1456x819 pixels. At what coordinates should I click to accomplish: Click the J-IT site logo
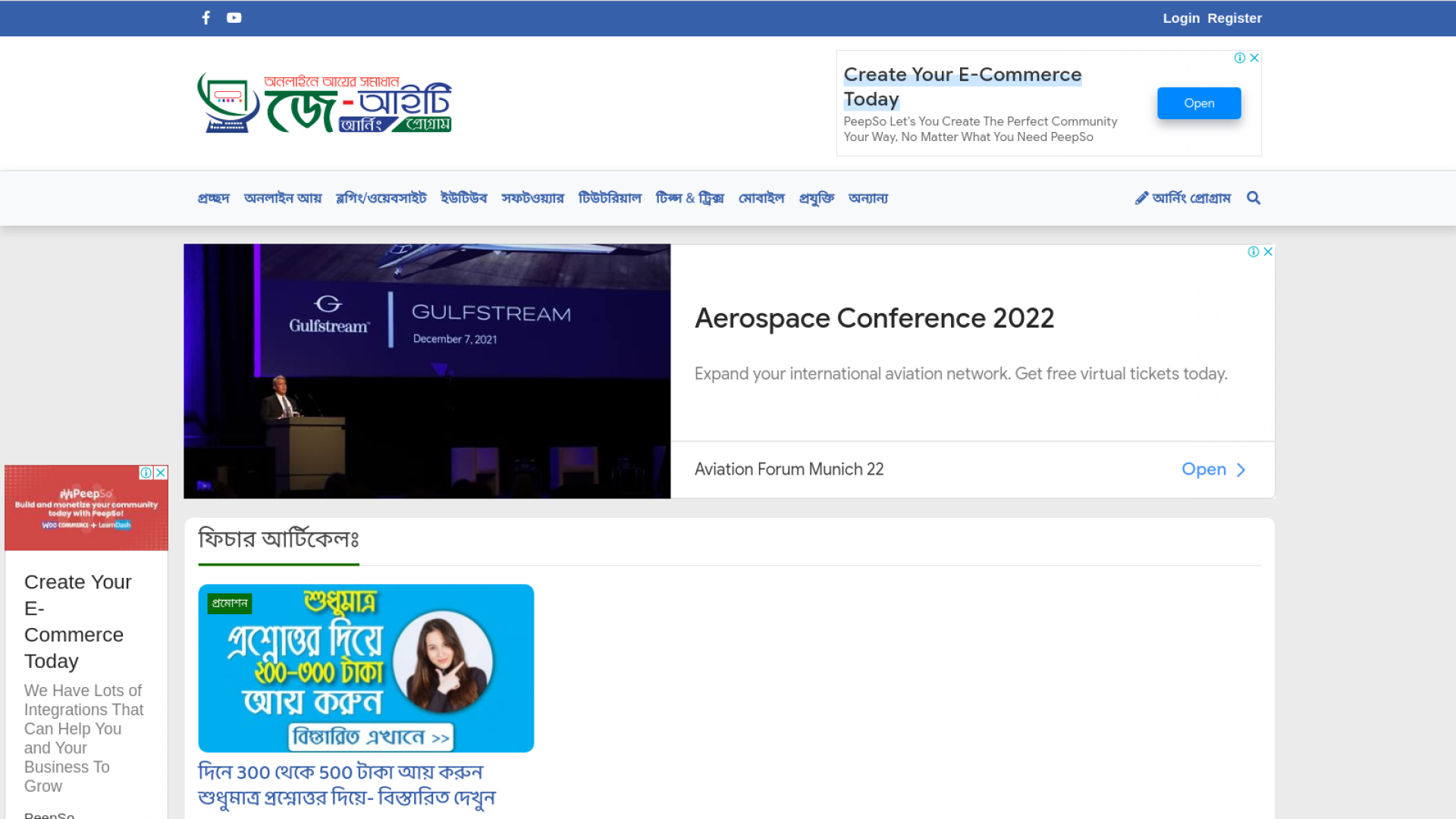(325, 104)
